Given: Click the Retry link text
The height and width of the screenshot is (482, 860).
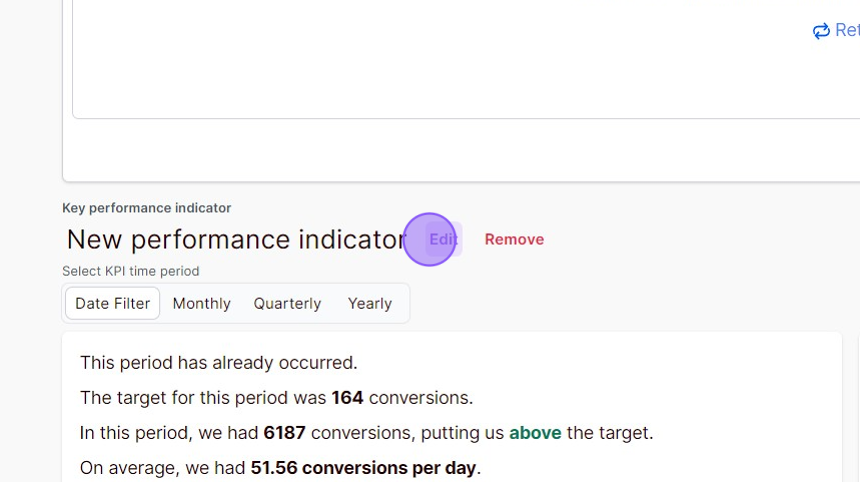Looking at the screenshot, I should (x=846, y=31).
